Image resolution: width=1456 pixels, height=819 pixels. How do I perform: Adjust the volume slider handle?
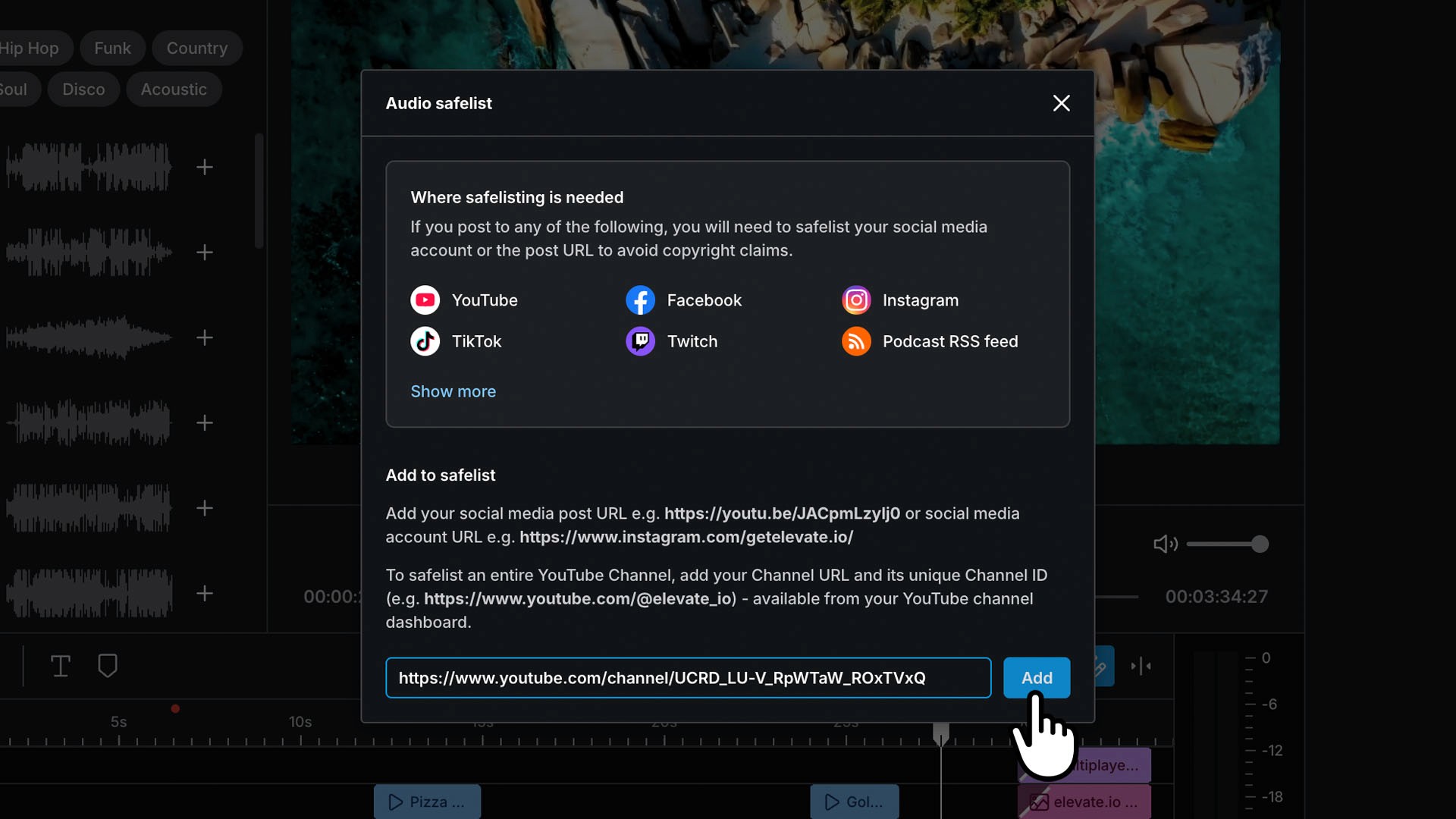tap(1260, 544)
